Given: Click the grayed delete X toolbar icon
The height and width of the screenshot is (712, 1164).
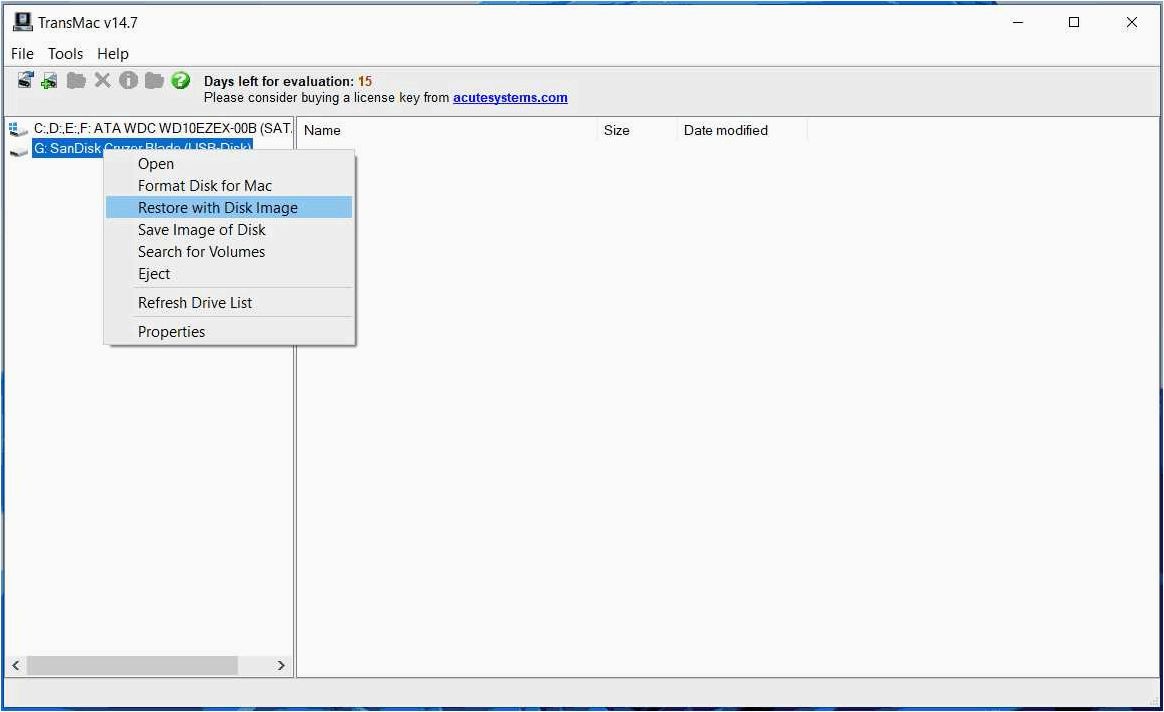Looking at the screenshot, I should (x=102, y=80).
